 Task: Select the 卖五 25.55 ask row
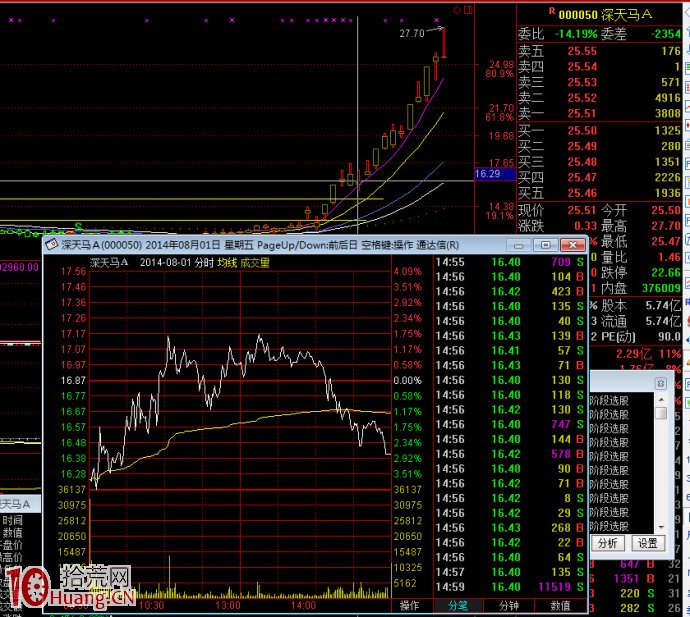pyautogui.click(x=599, y=51)
